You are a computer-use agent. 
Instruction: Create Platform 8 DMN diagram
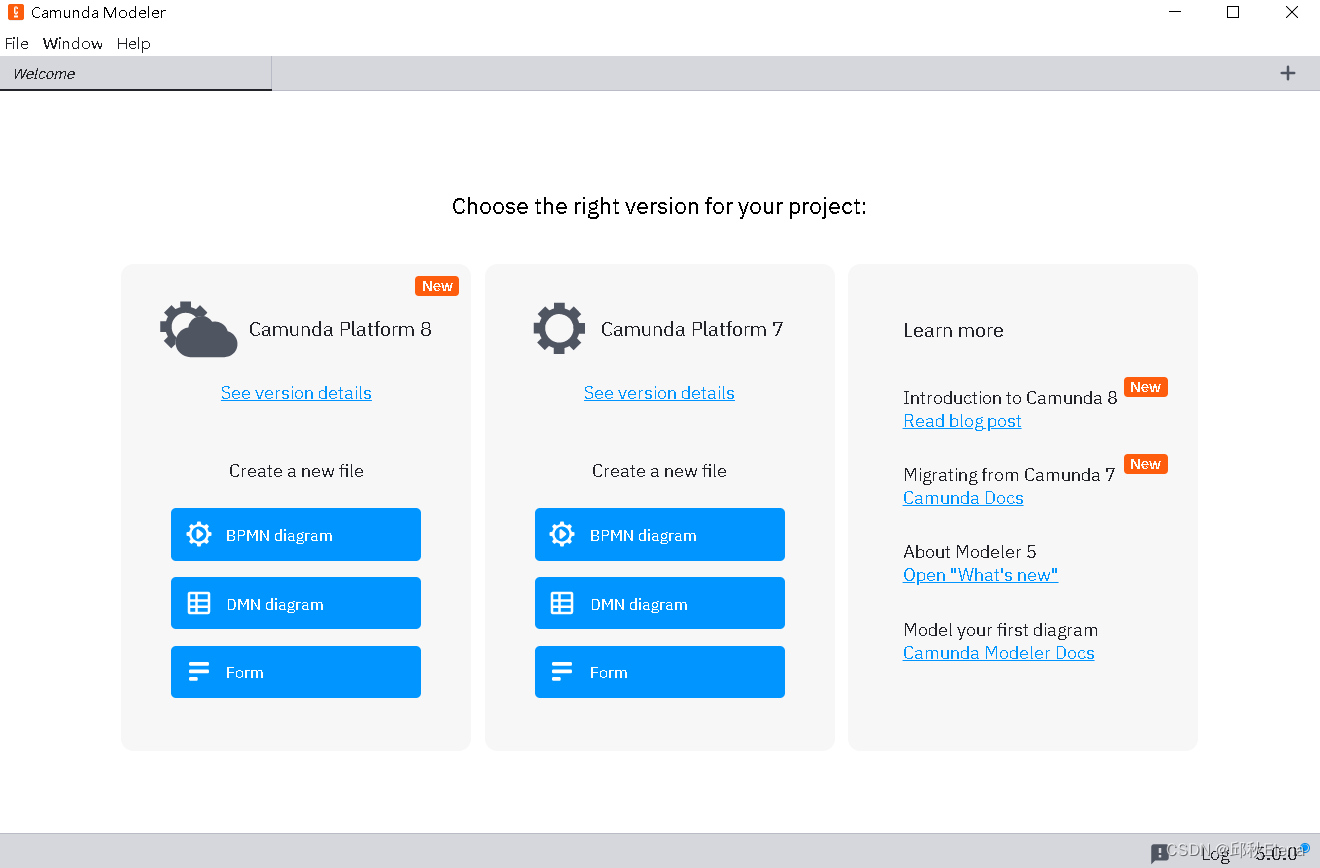(x=296, y=603)
